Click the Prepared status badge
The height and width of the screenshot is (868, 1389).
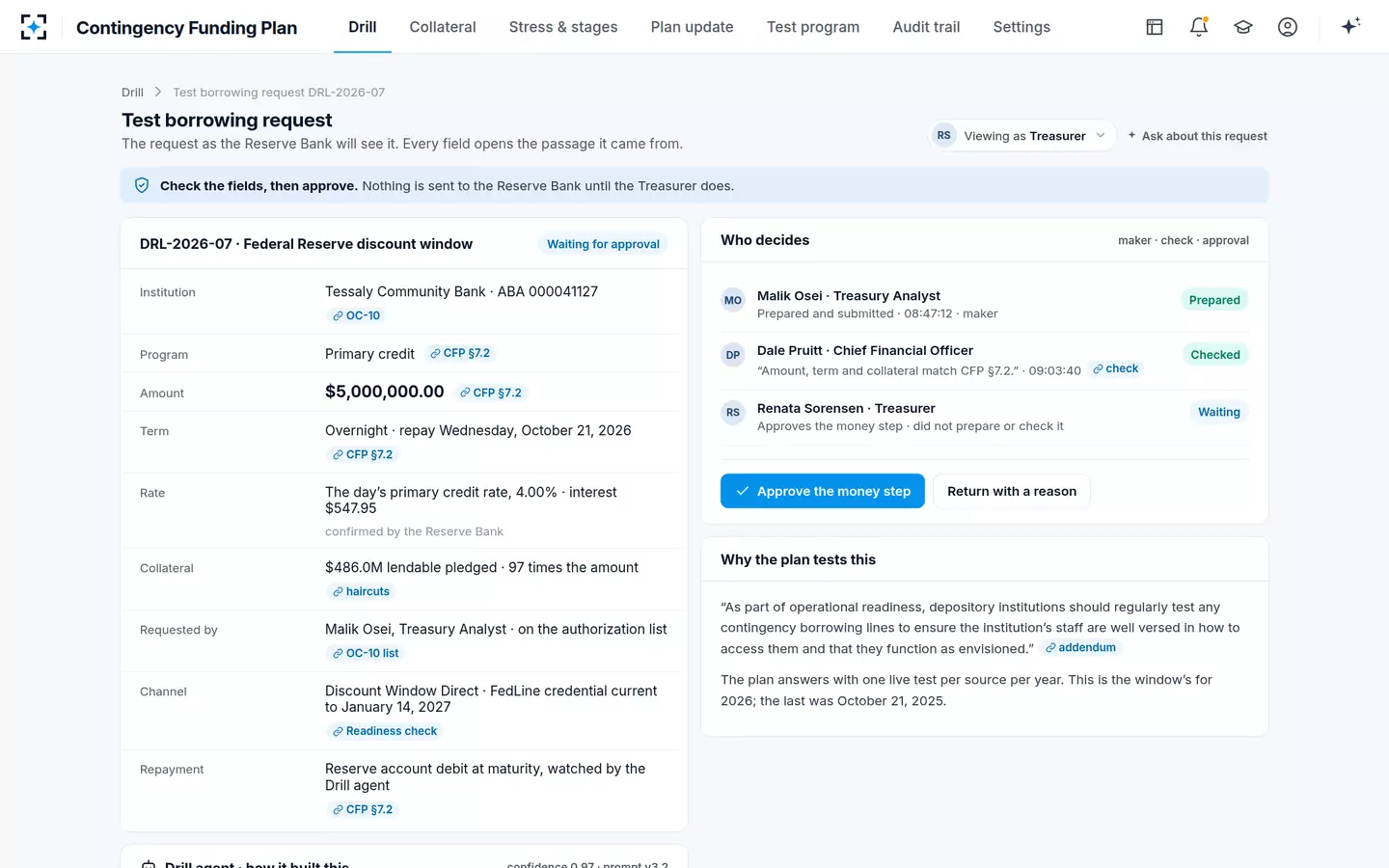(x=1214, y=300)
